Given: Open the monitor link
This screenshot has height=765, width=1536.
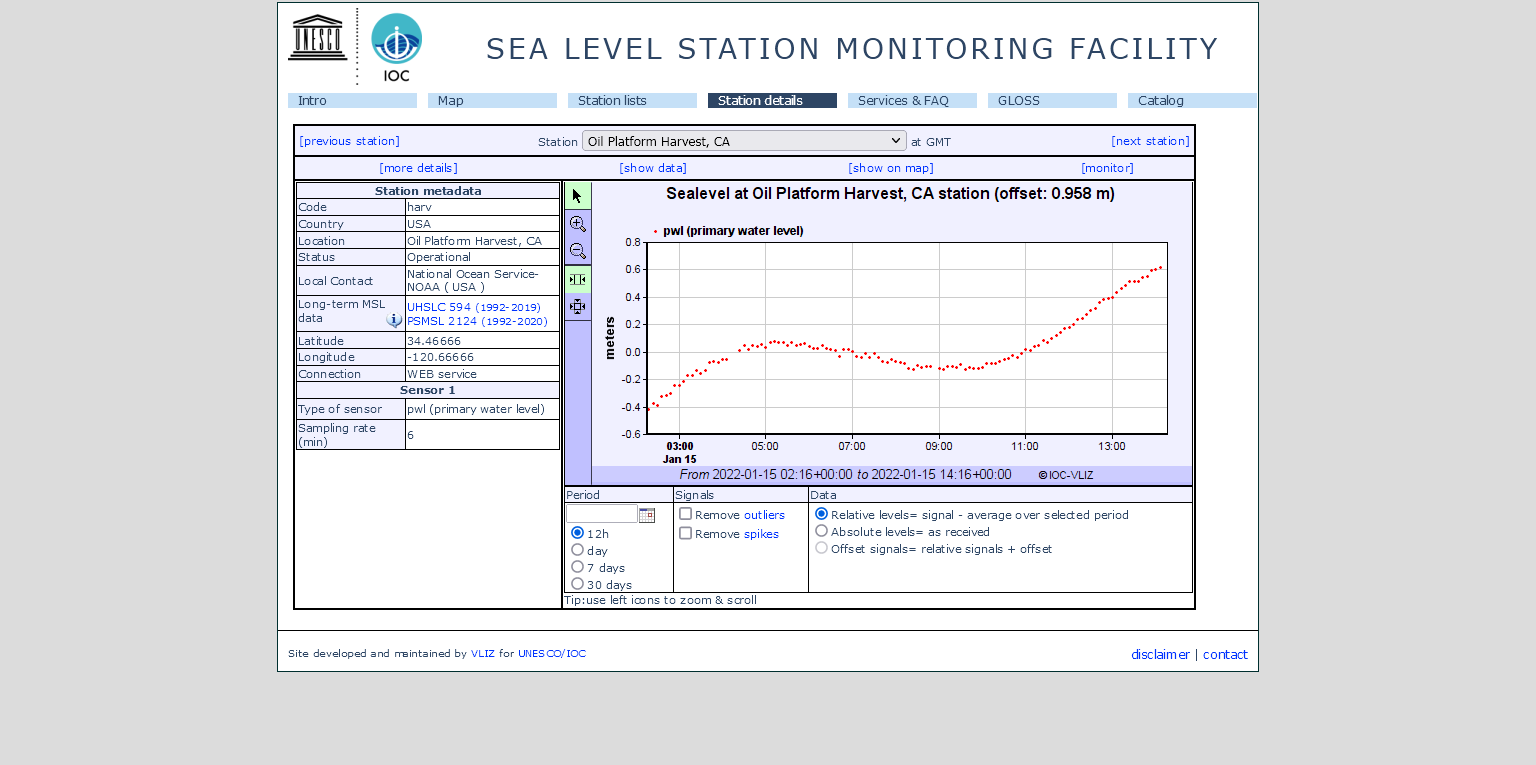Looking at the screenshot, I should tap(1107, 168).
